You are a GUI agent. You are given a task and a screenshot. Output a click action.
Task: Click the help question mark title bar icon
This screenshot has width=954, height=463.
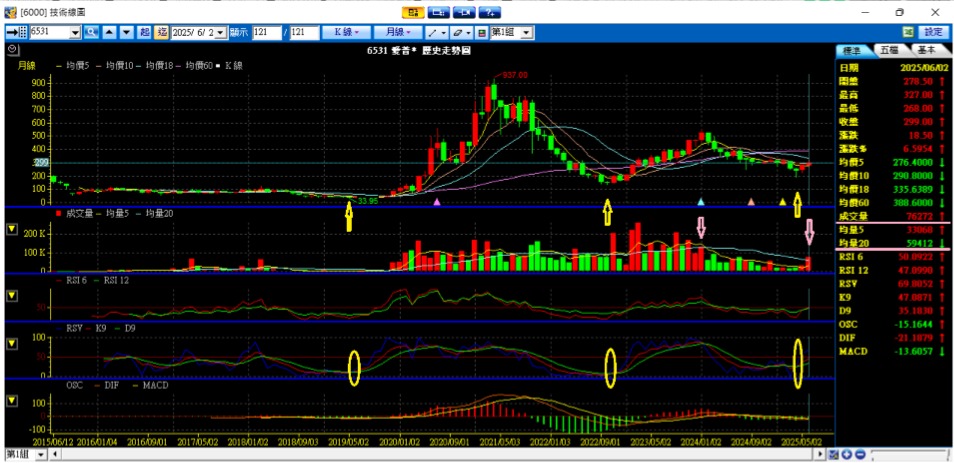click(490, 12)
